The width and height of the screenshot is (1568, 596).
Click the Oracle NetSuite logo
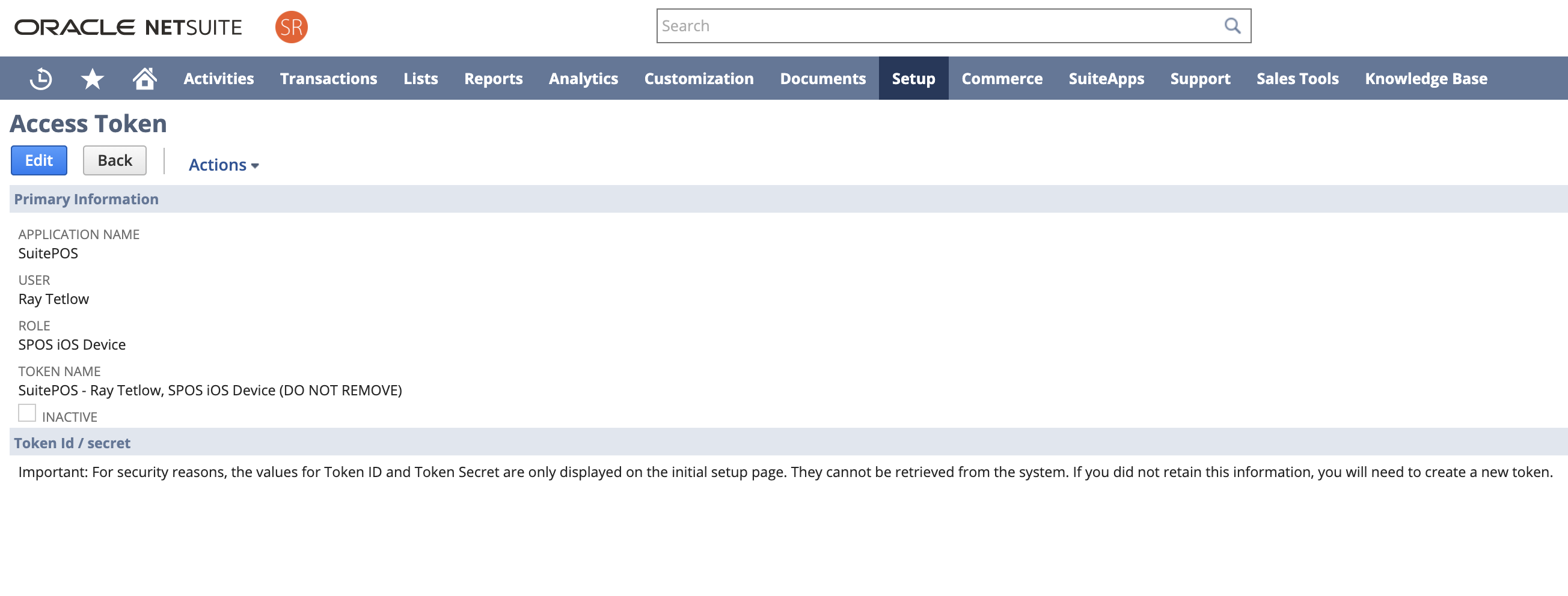click(129, 28)
